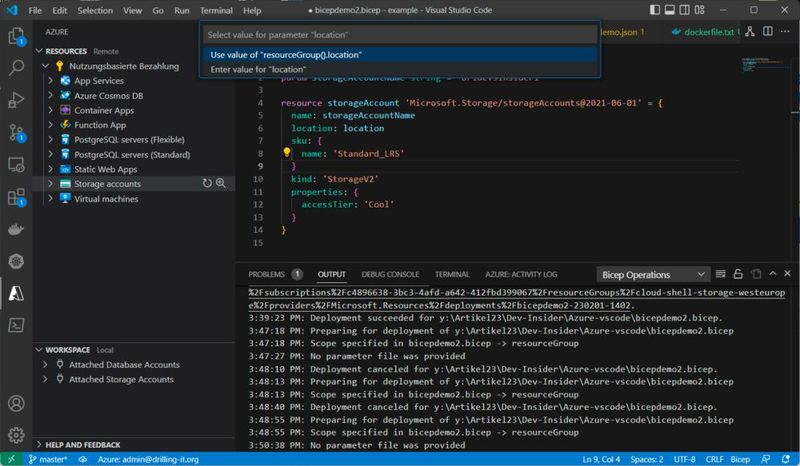
Task: Click the lightbulb code action on line 8
Action: [x=287, y=152]
